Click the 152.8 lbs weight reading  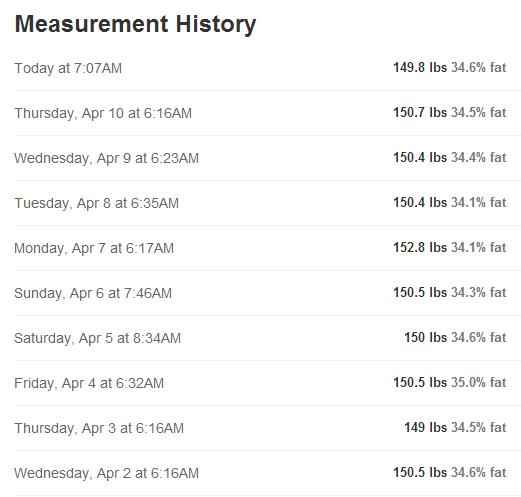[420, 247]
